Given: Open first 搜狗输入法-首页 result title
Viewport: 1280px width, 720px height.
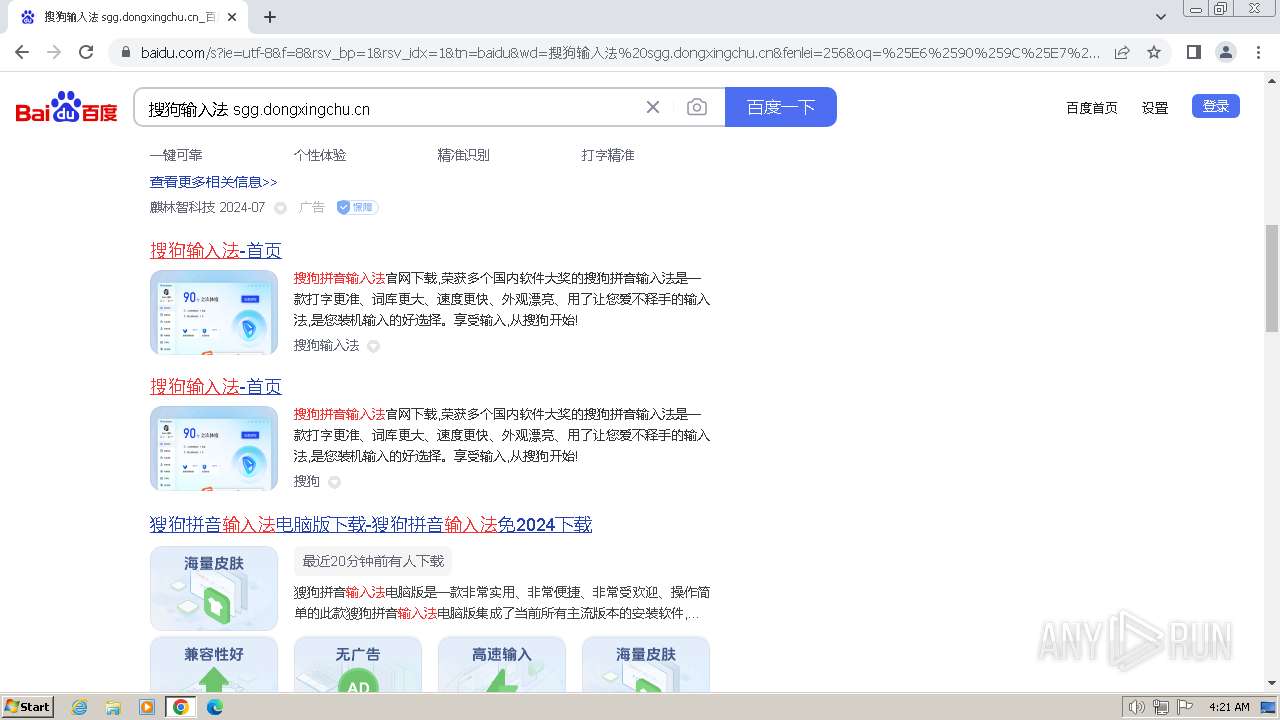Looking at the screenshot, I should click(x=216, y=250).
